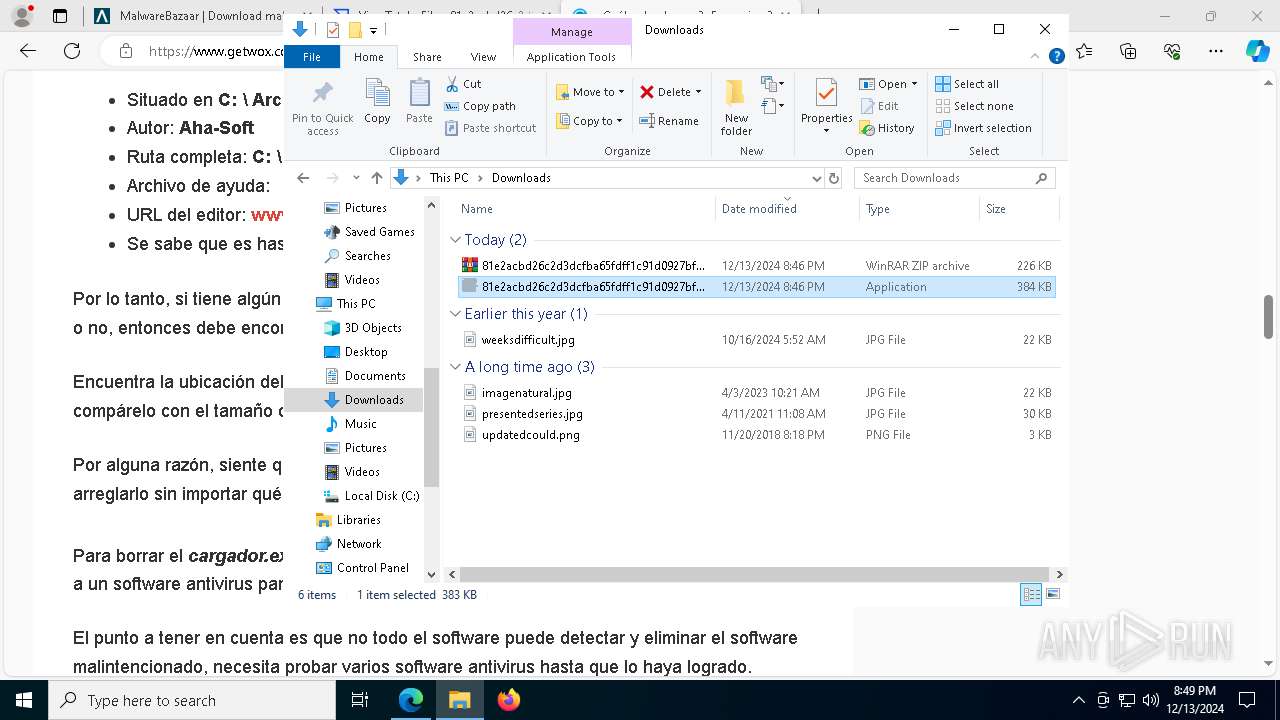The width and height of the screenshot is (1280, 720).
Task: Click the Explorer Help question mark icon
Action: [1056, 57]
